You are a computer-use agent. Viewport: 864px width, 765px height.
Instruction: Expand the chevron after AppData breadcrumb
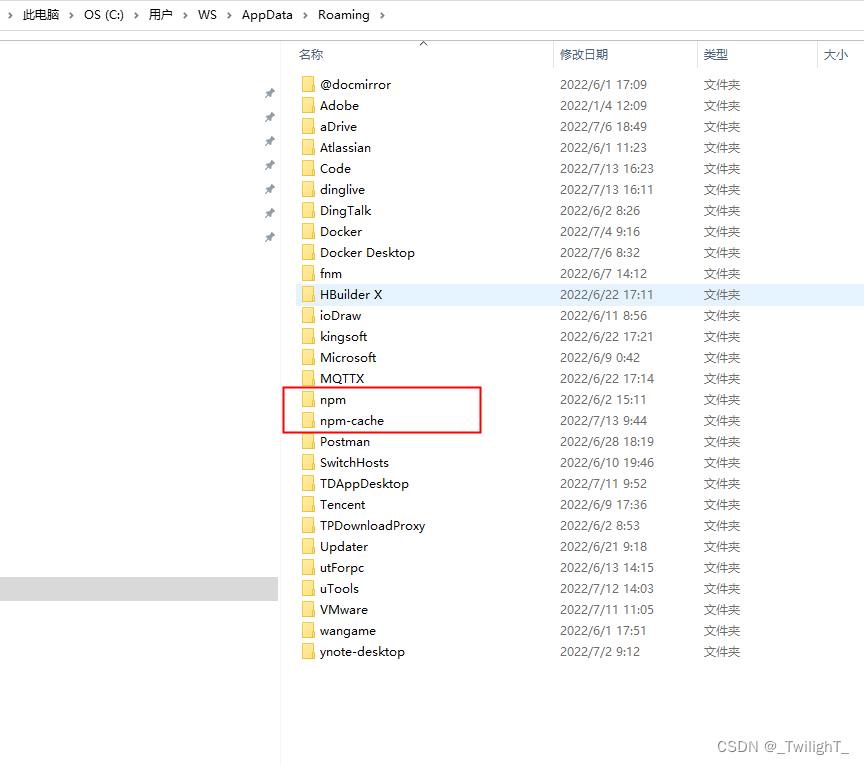click(x=305, y=15)
